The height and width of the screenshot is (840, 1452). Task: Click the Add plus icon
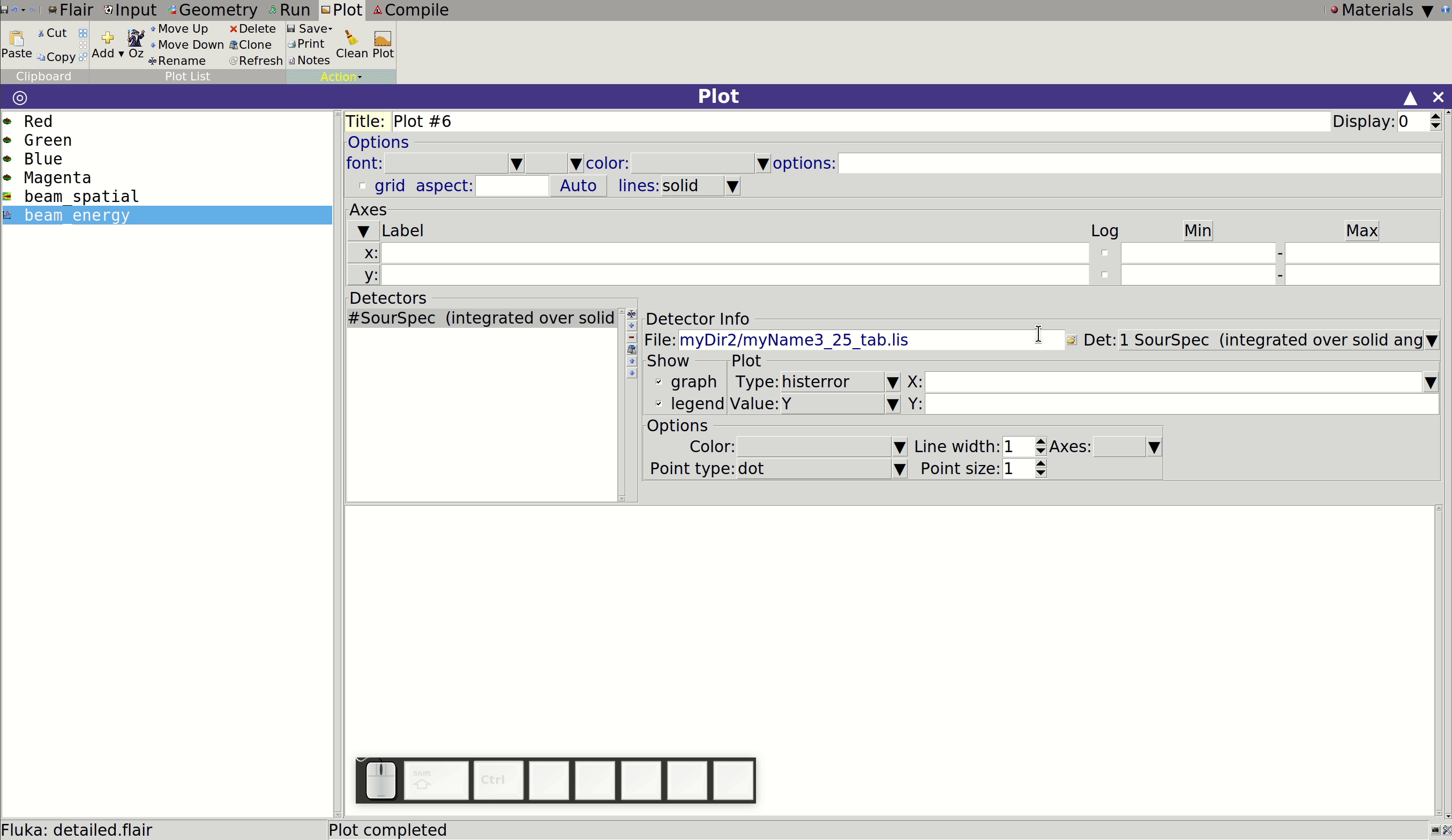click(107, 38)
